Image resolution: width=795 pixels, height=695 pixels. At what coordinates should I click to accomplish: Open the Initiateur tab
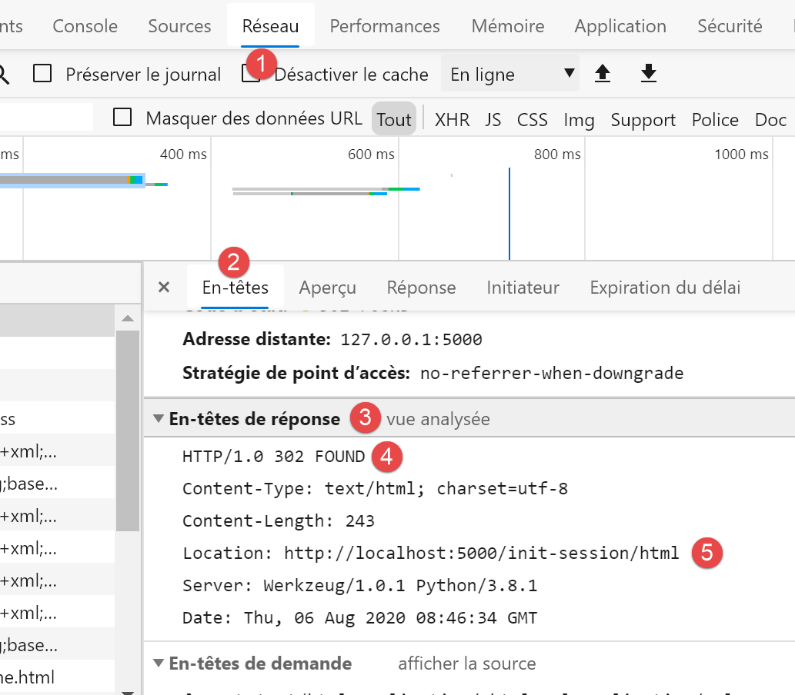click(522, 287)
